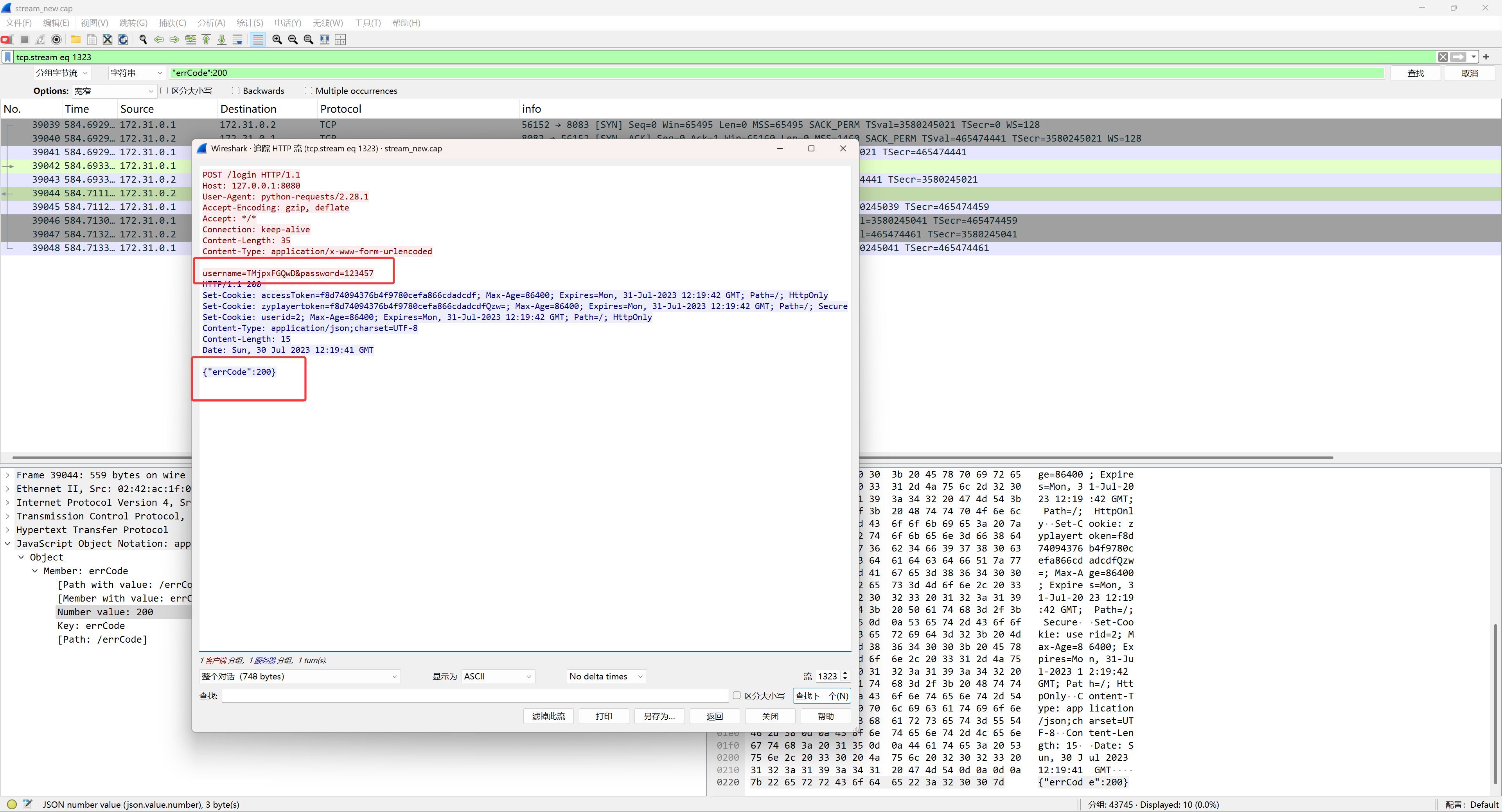The height and width of the screenshot is (812, 1502).
Task: Open the 分析(A) menu
Action: click(x=211, y=23)
